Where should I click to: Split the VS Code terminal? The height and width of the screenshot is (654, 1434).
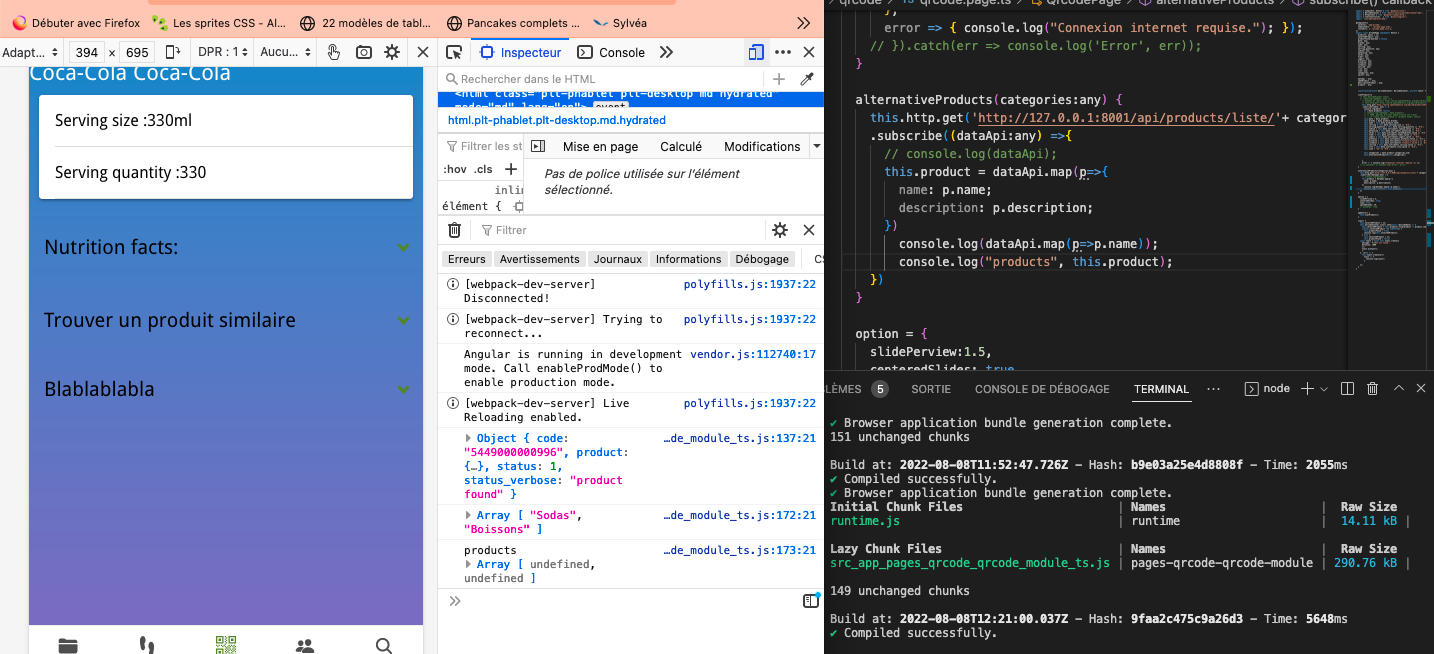point(1347,389)
